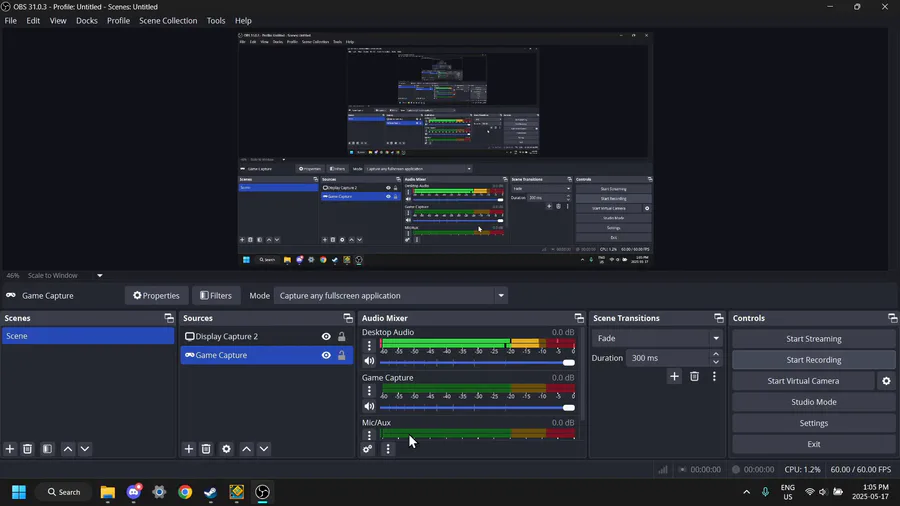
Task: Expand capture Mode dropdown
Action: [x=501, y=295]
